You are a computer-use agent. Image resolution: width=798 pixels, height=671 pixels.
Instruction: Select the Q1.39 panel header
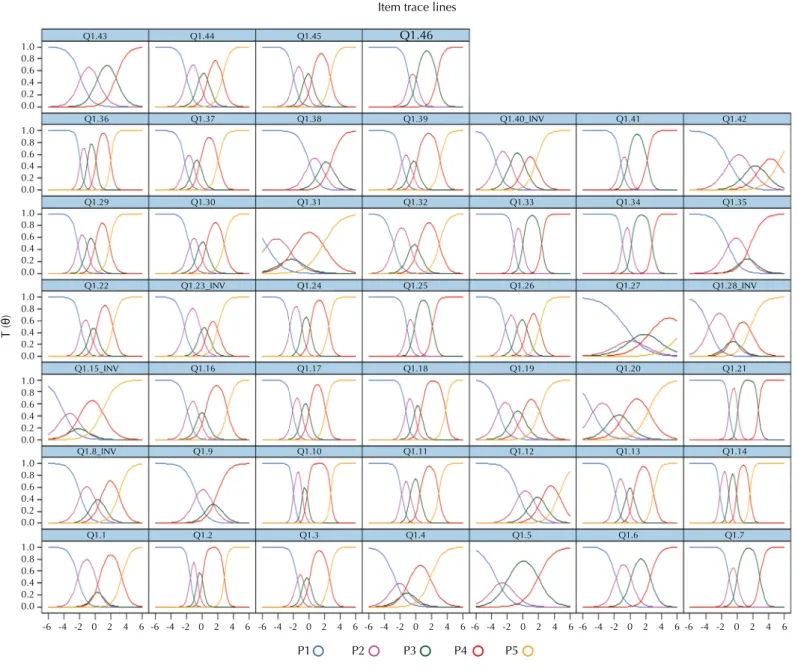(416, 119)
